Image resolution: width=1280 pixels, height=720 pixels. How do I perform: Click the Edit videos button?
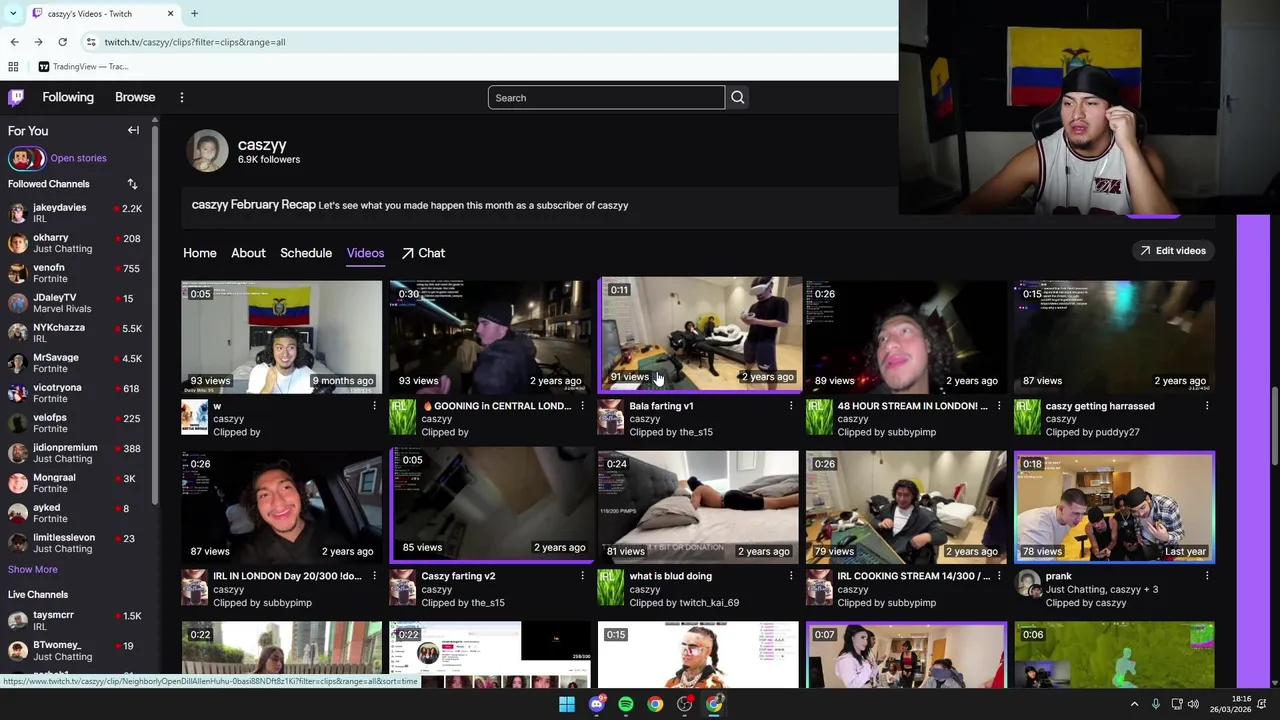(1172, 251)
